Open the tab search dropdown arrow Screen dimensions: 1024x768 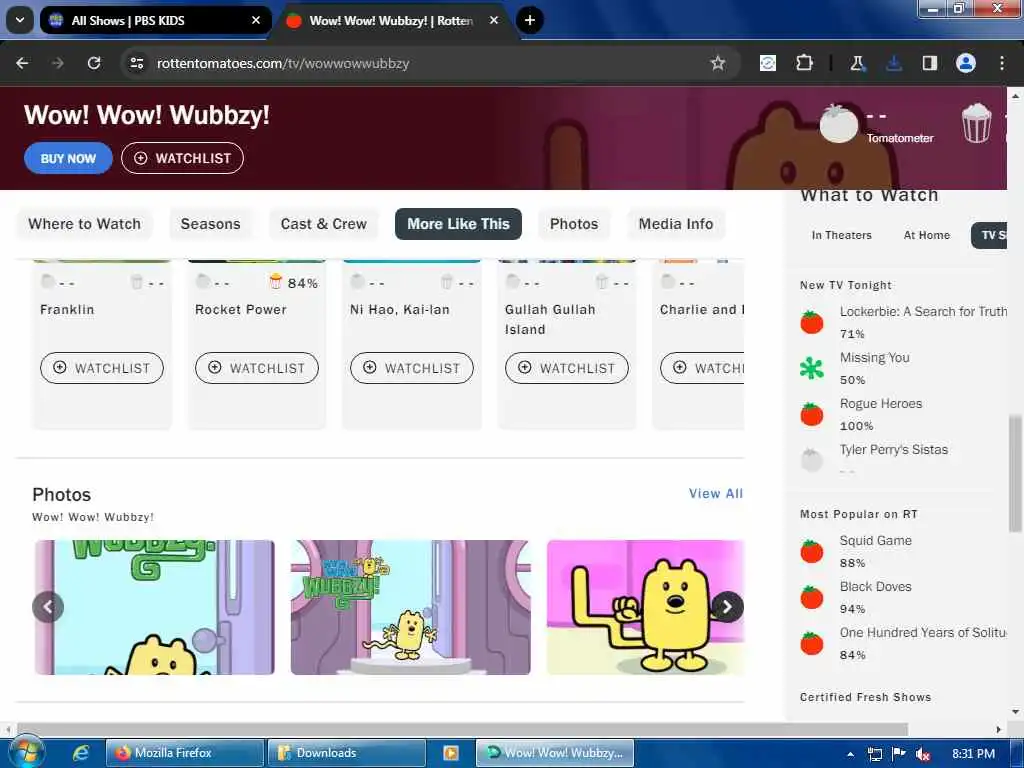[20, 20]
